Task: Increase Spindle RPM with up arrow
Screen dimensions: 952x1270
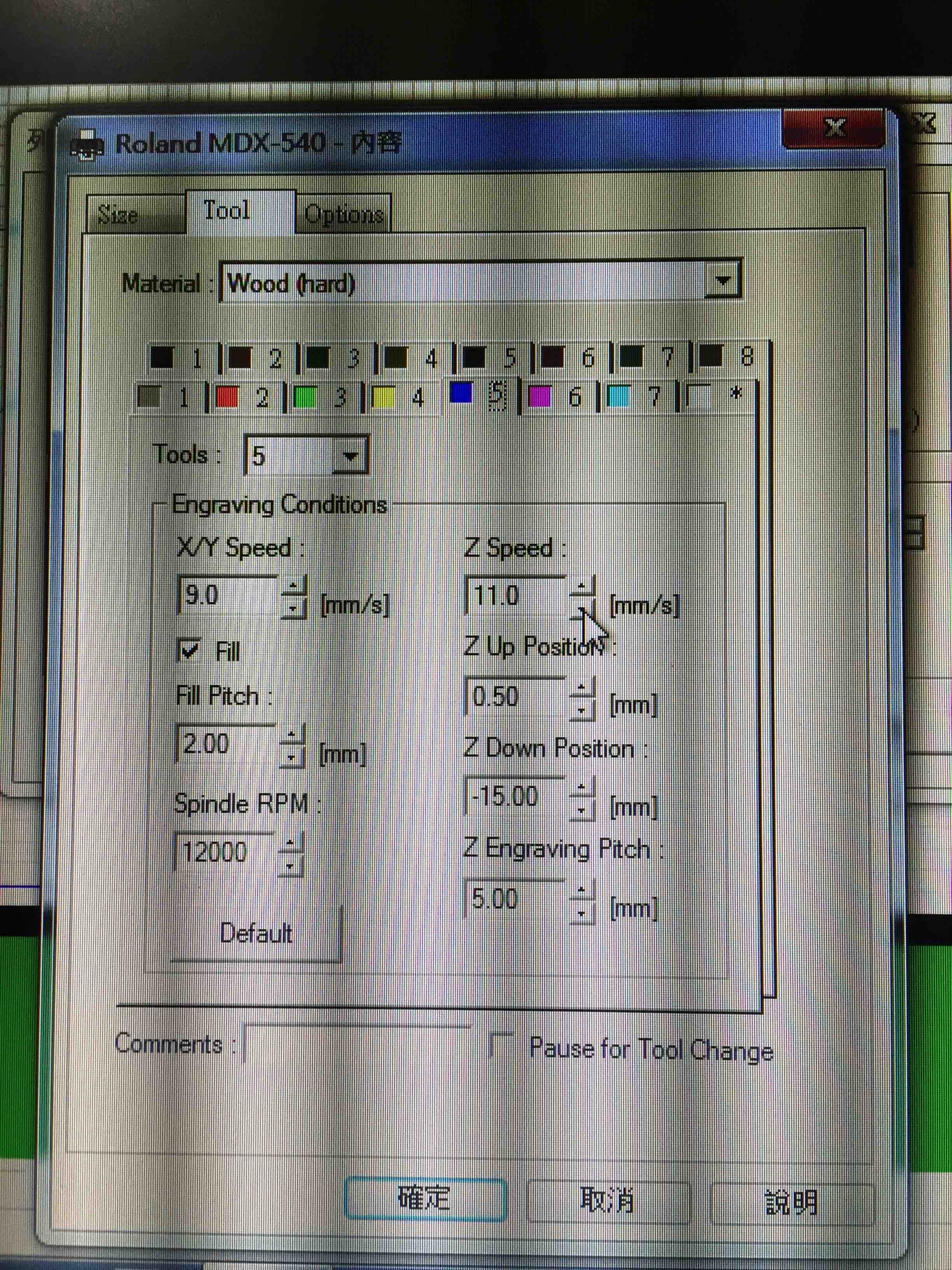Action: (290, 844)
